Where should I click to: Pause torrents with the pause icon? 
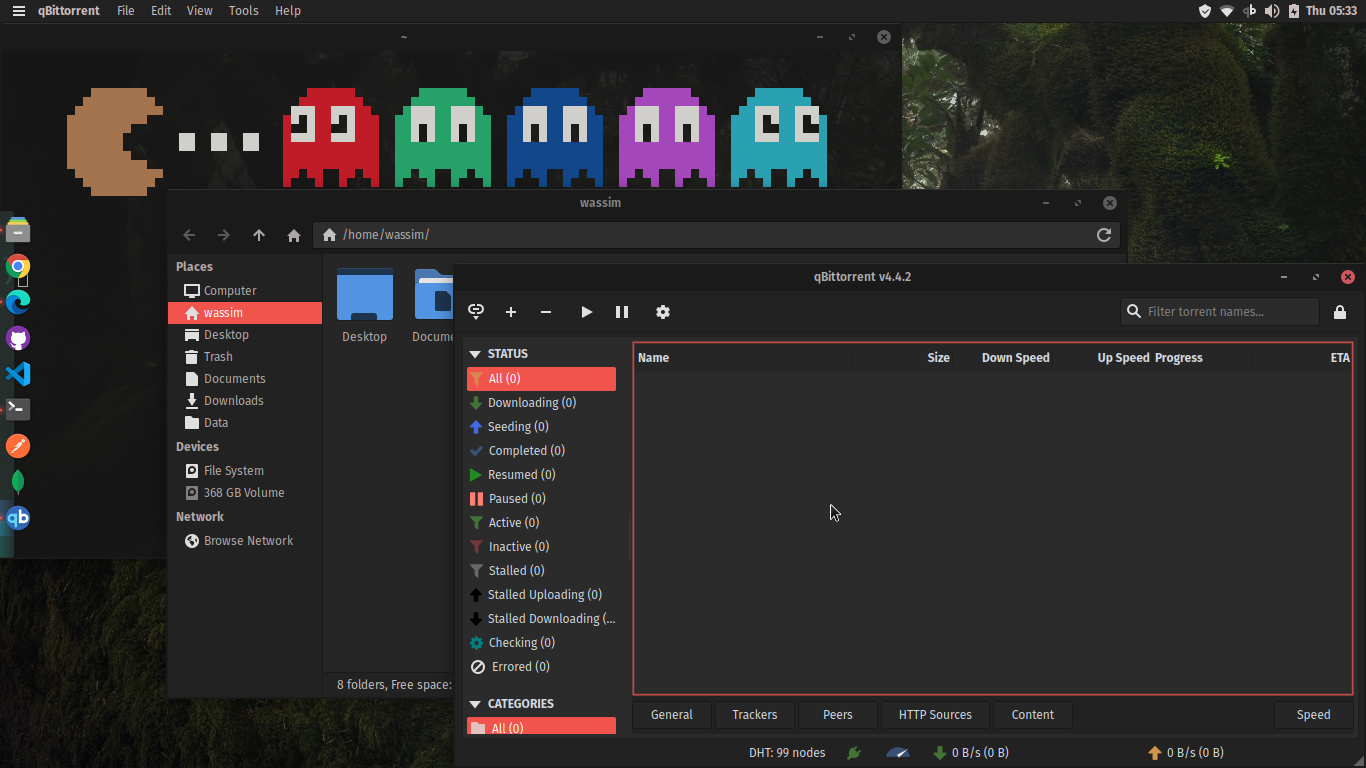coord(622,312)
